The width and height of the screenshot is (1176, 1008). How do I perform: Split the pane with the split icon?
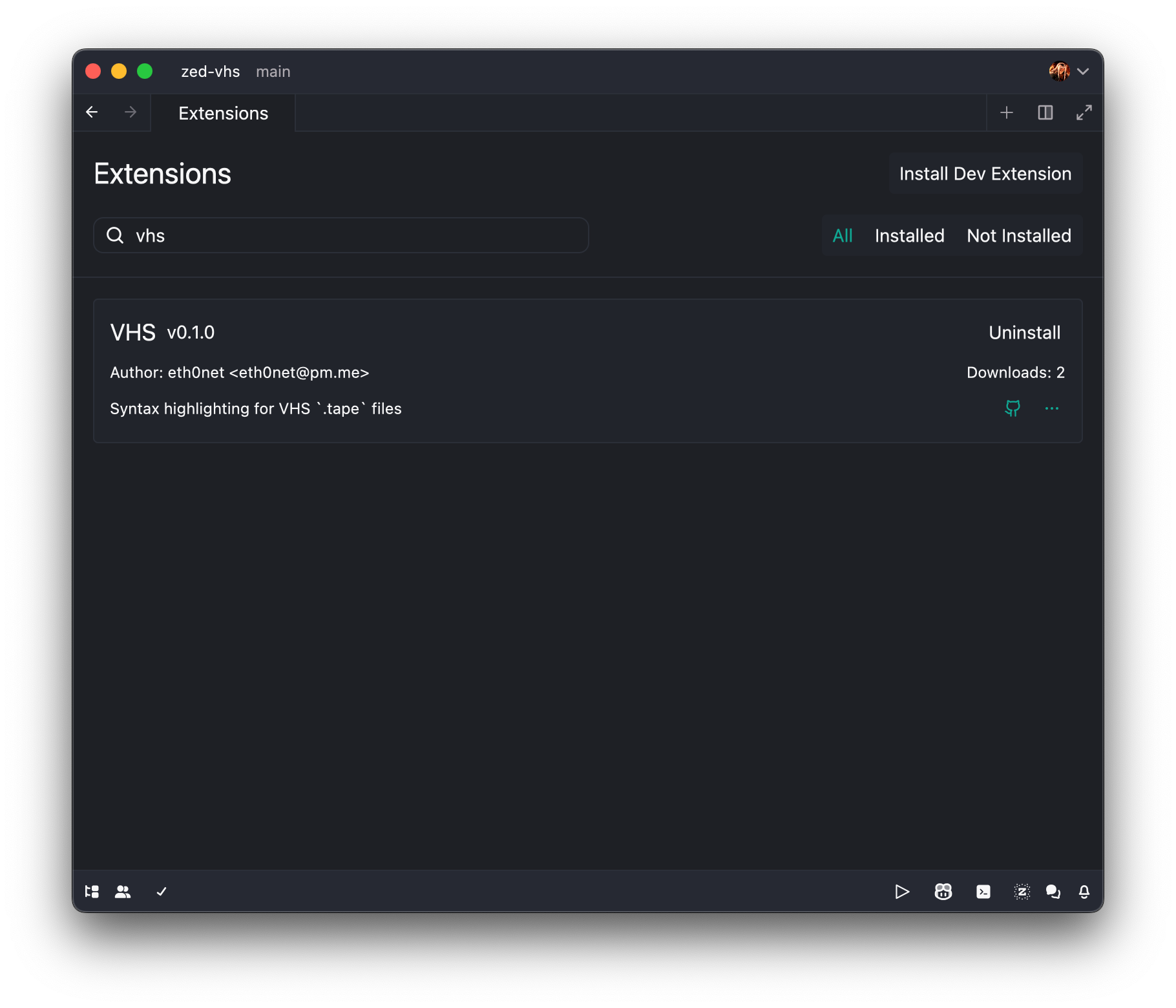pos(1045,113)
